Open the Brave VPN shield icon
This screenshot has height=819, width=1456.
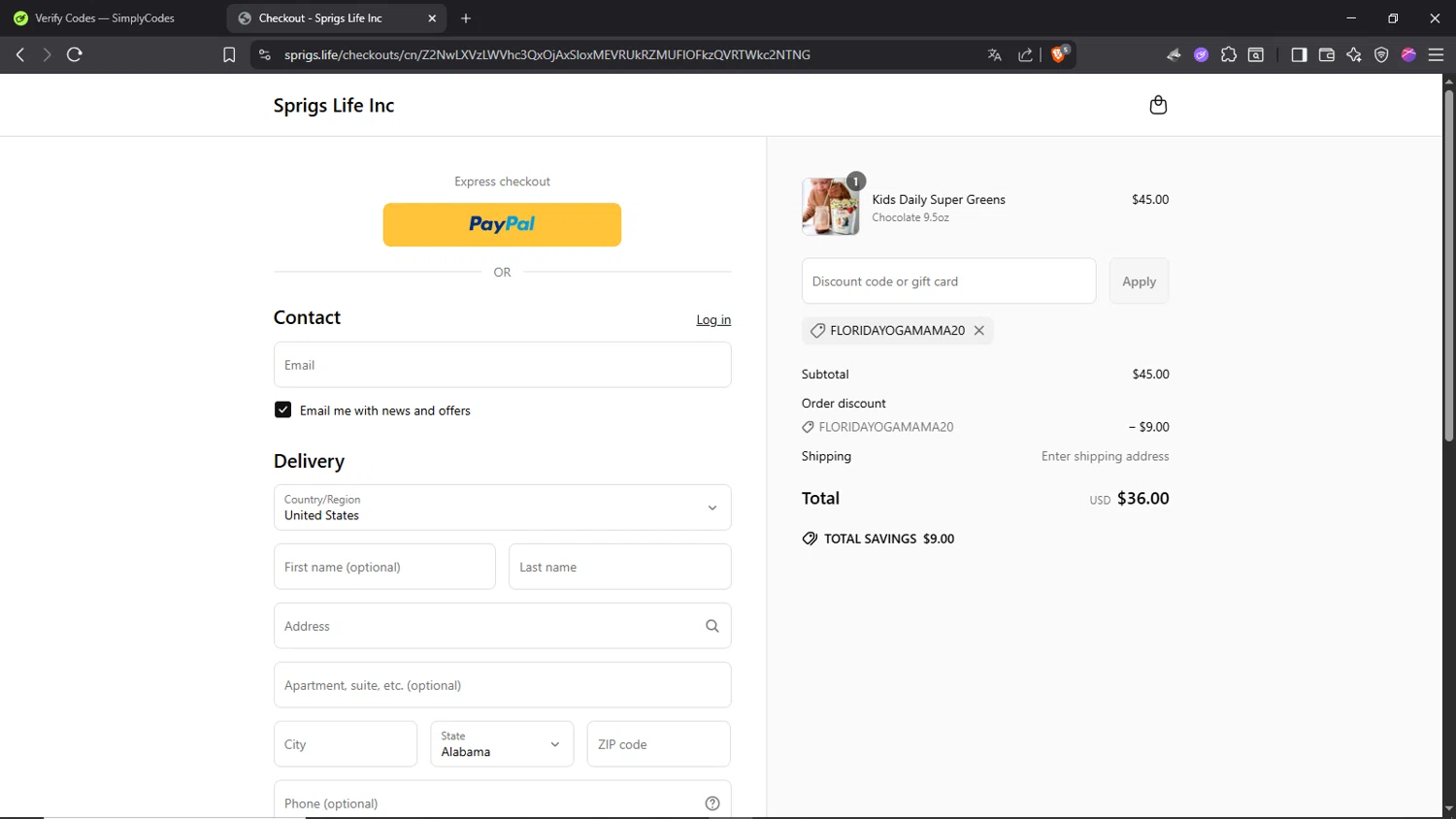click(1381, 55)
